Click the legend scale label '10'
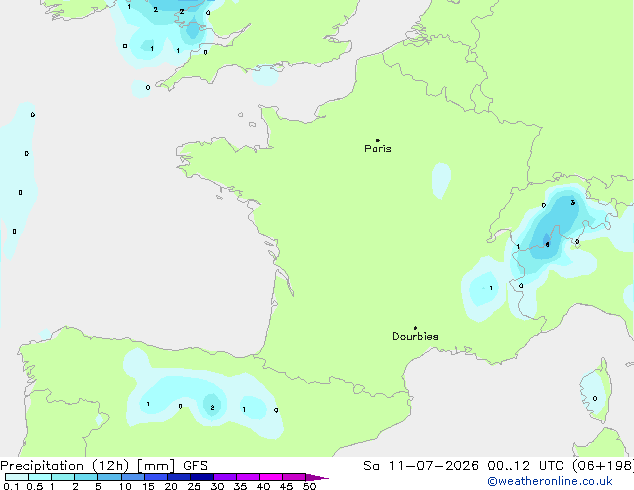 [x=125, y=486]
